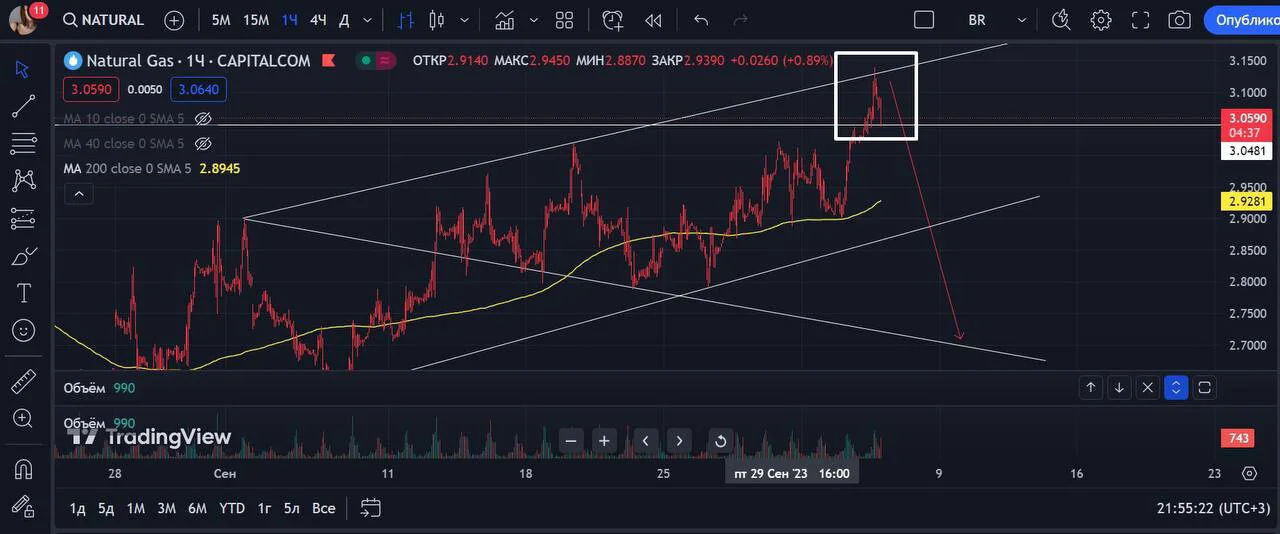1280x534 pixels.
Task: Open the BR layout name menu
Action: tap(977, 20)
